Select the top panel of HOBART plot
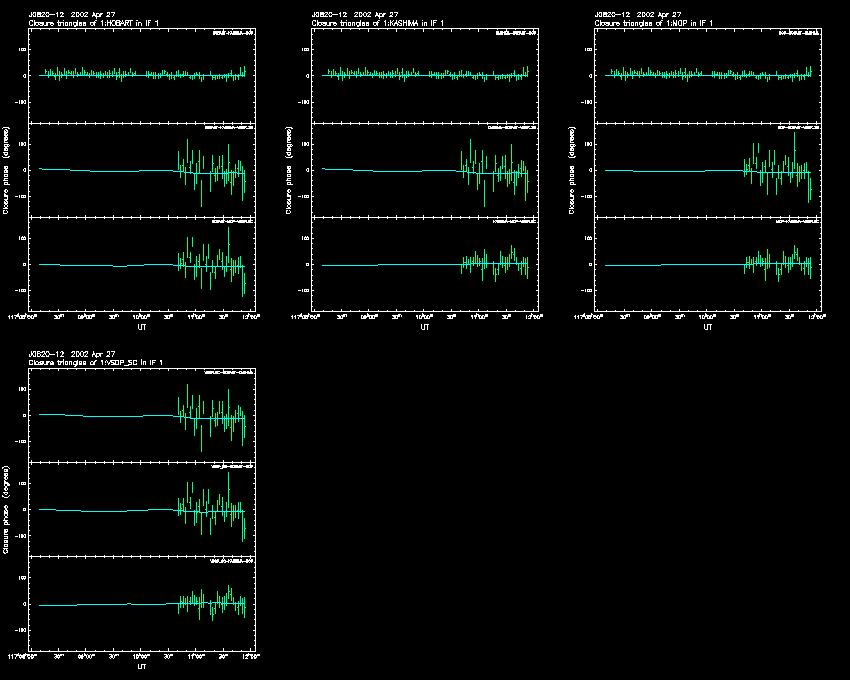Image resolution: width=850 pixels, height=680 pixels. pyautogui.click(x=142, y=75)
